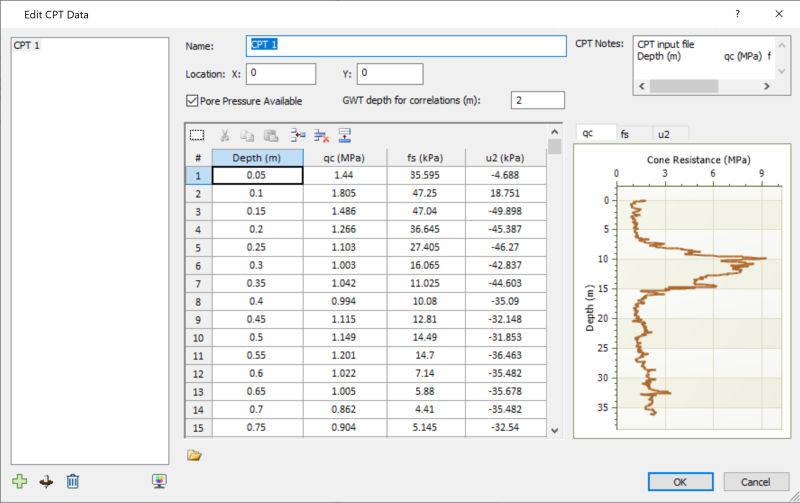Click the qc (MPa) column header
This screenshot has height=503, width=800.
(x=345, y=158)
